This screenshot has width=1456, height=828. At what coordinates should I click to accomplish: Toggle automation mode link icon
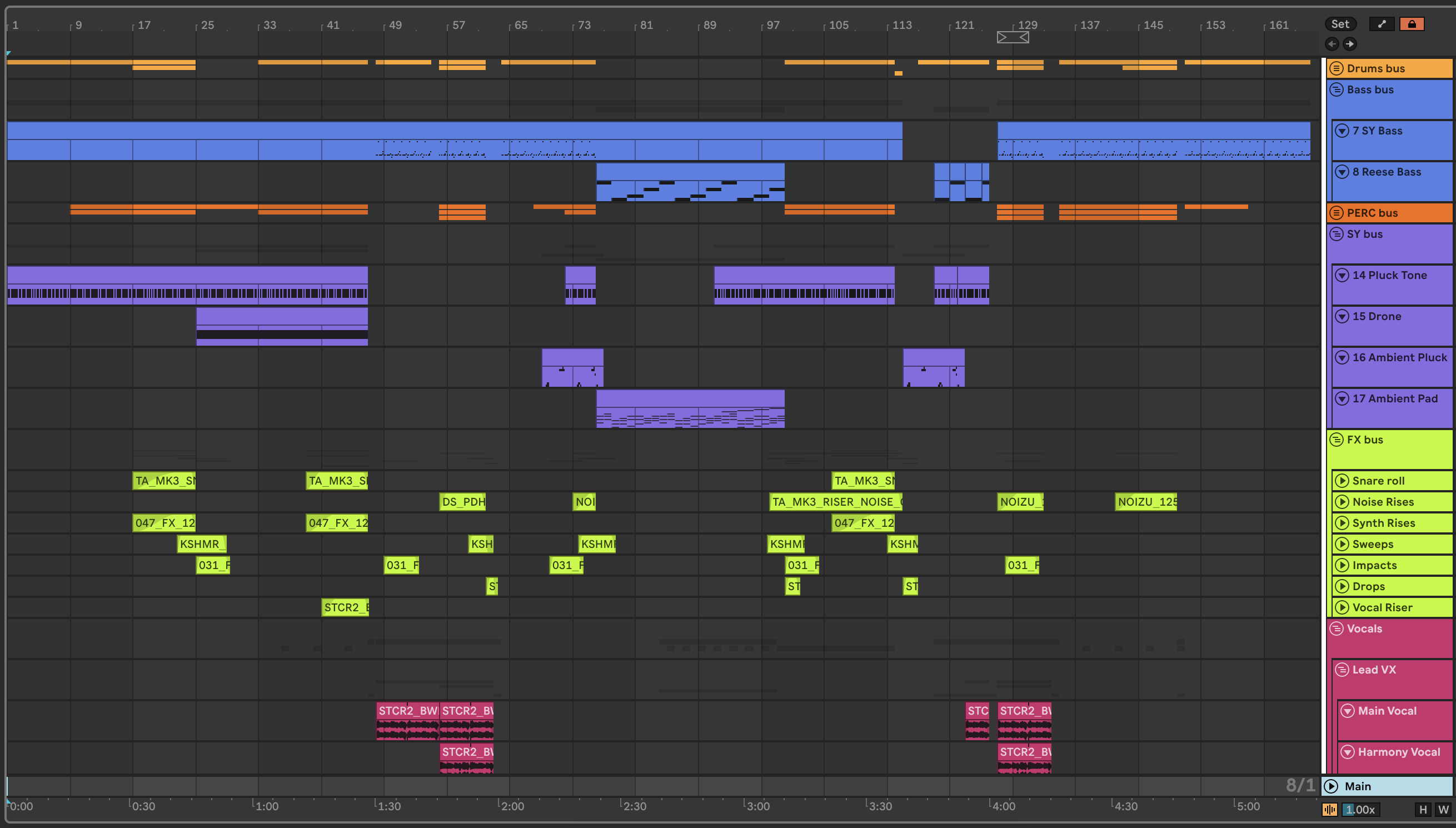pyautogui.click(x=1382, y=24)
